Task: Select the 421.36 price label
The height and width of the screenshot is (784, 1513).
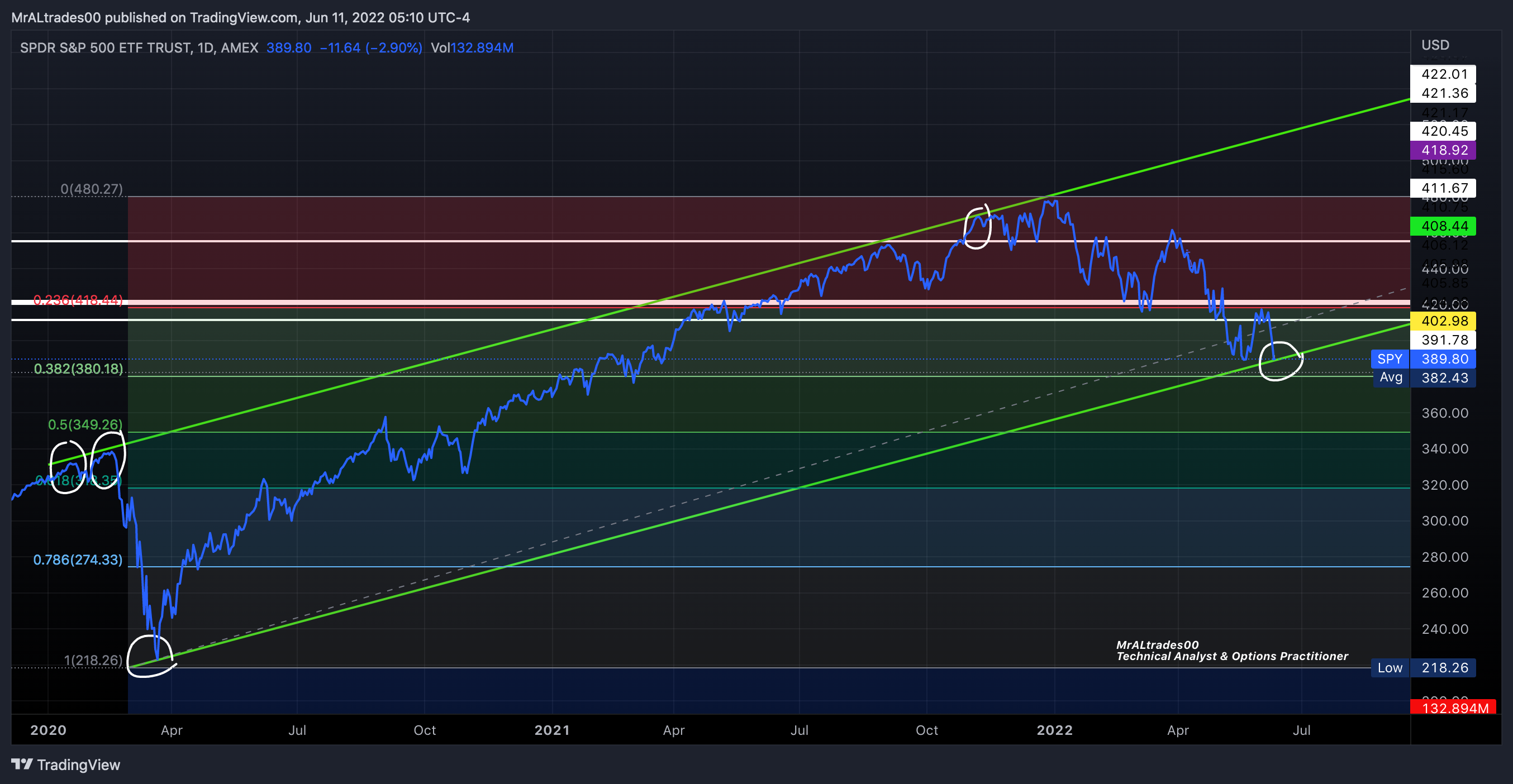Action: [1443, 93]
